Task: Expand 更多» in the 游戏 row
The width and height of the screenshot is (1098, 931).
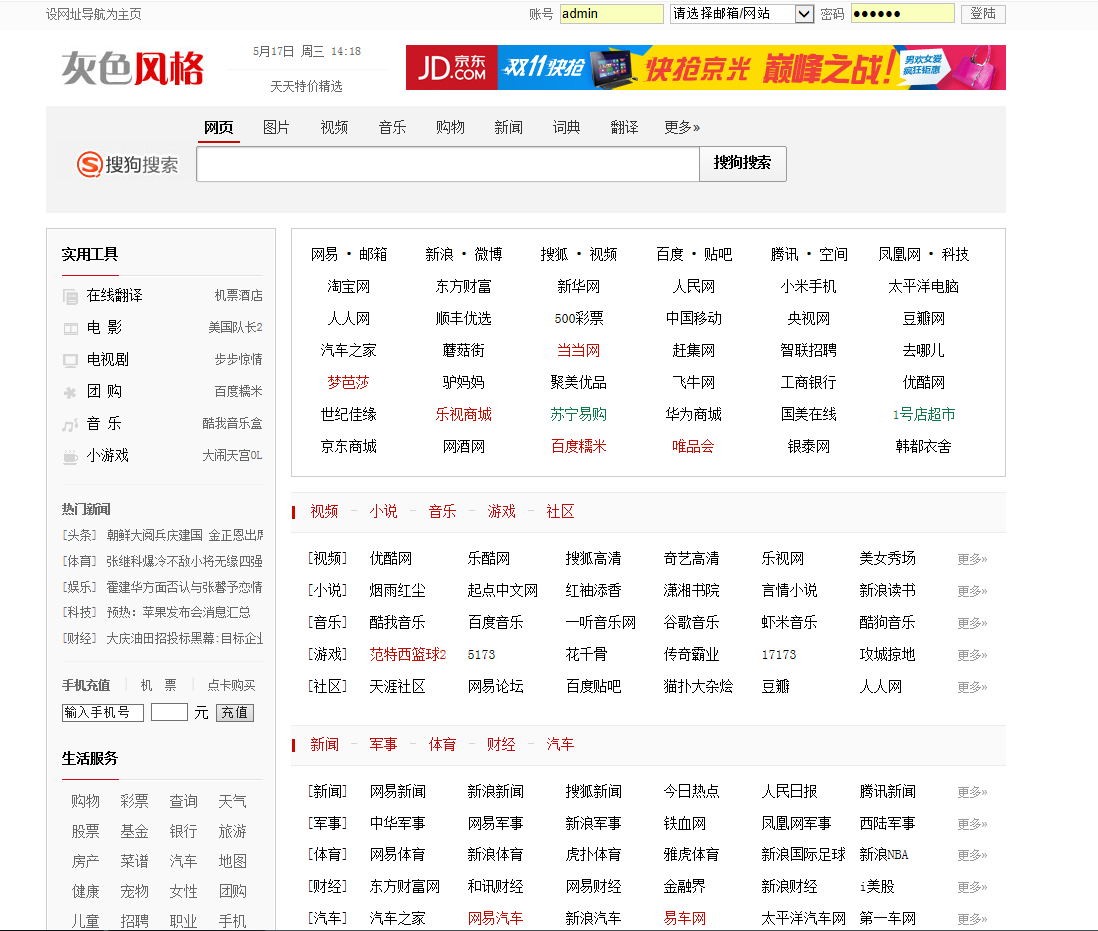Action: 972,654
